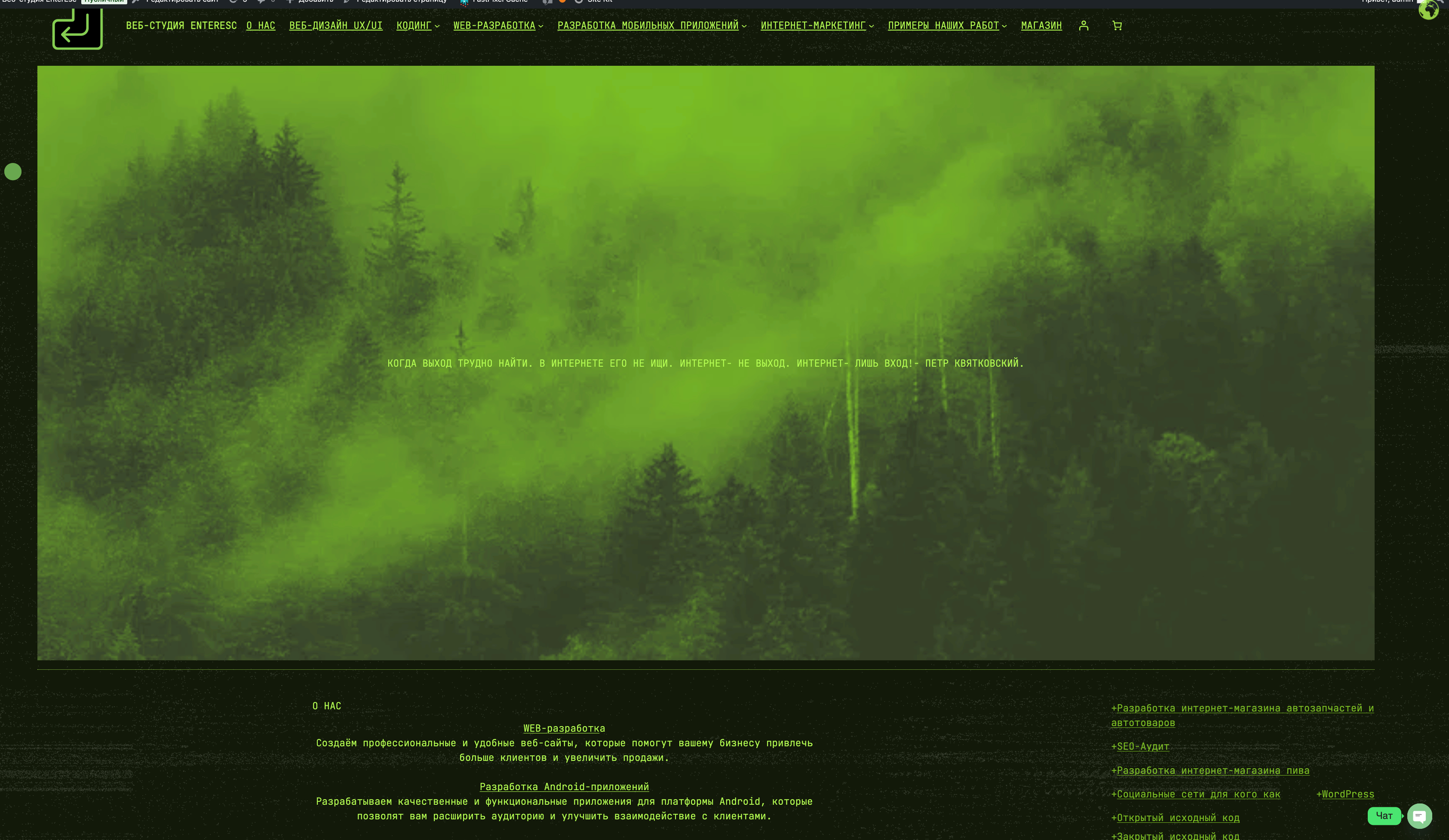
Task: Expand РАЗРАБОТКА МОБИЛЬНЫХ ПРИЛОЖЕНИЙ submenu chevron
Action: pyautogui.click(x=744, y=26)
